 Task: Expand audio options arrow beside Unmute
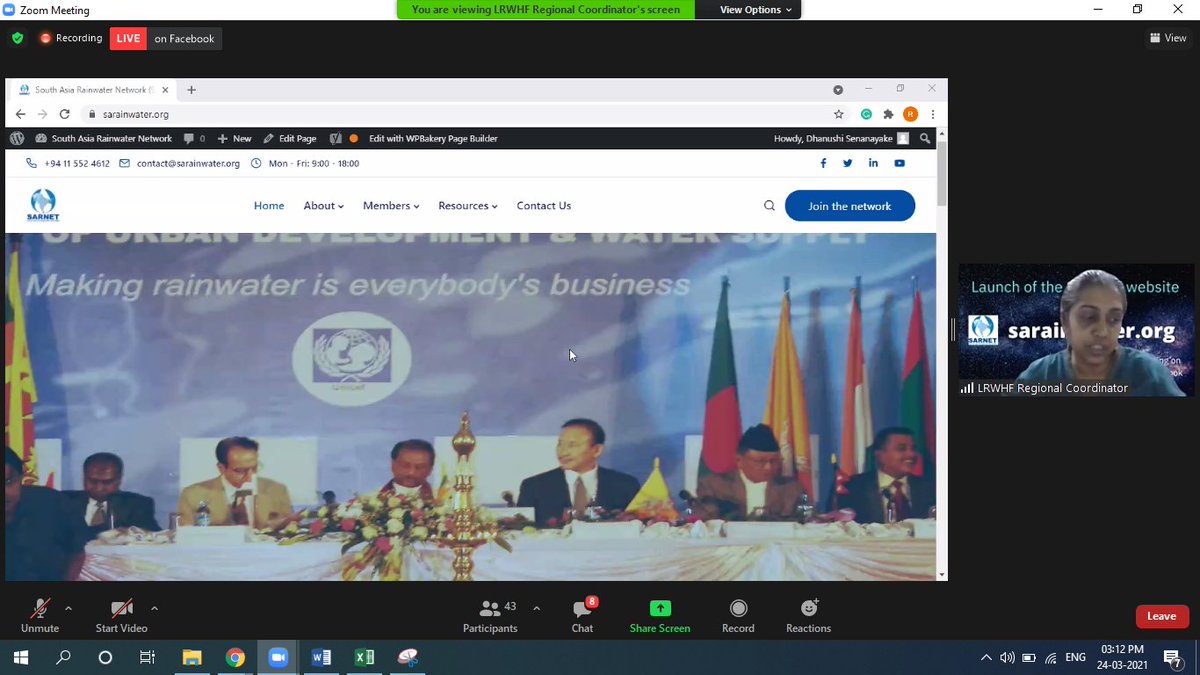(68, 607)
